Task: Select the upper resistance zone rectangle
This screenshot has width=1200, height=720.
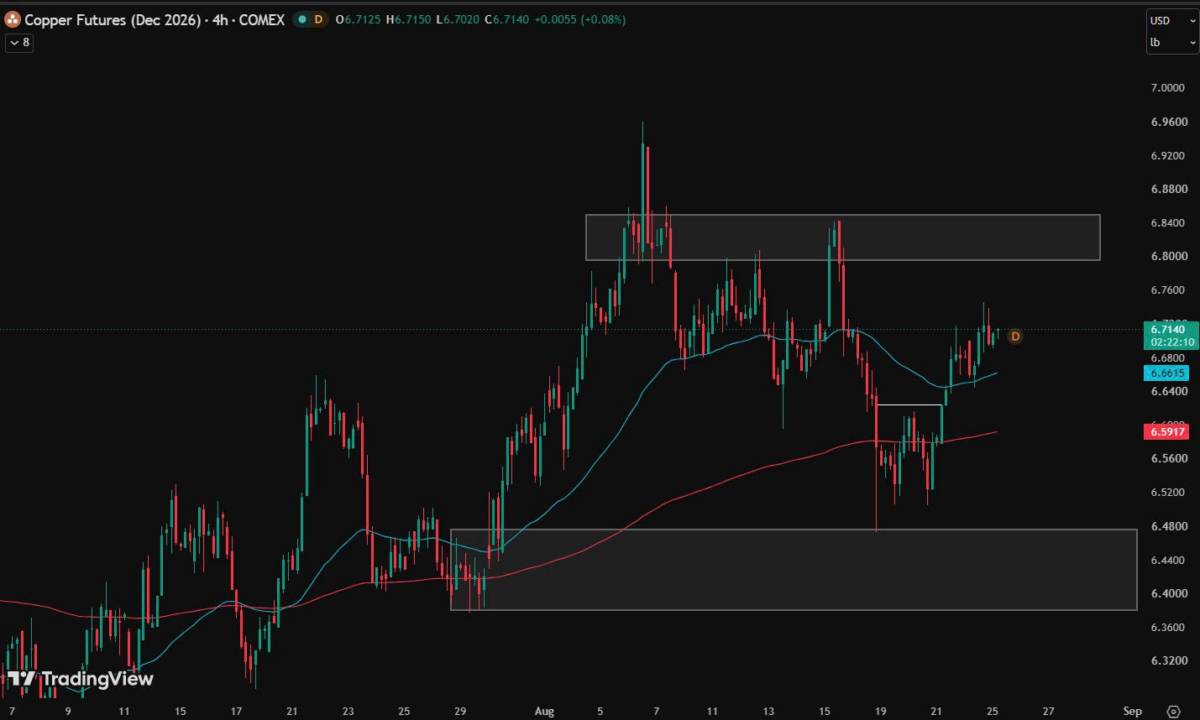Action: coord(842,237)
